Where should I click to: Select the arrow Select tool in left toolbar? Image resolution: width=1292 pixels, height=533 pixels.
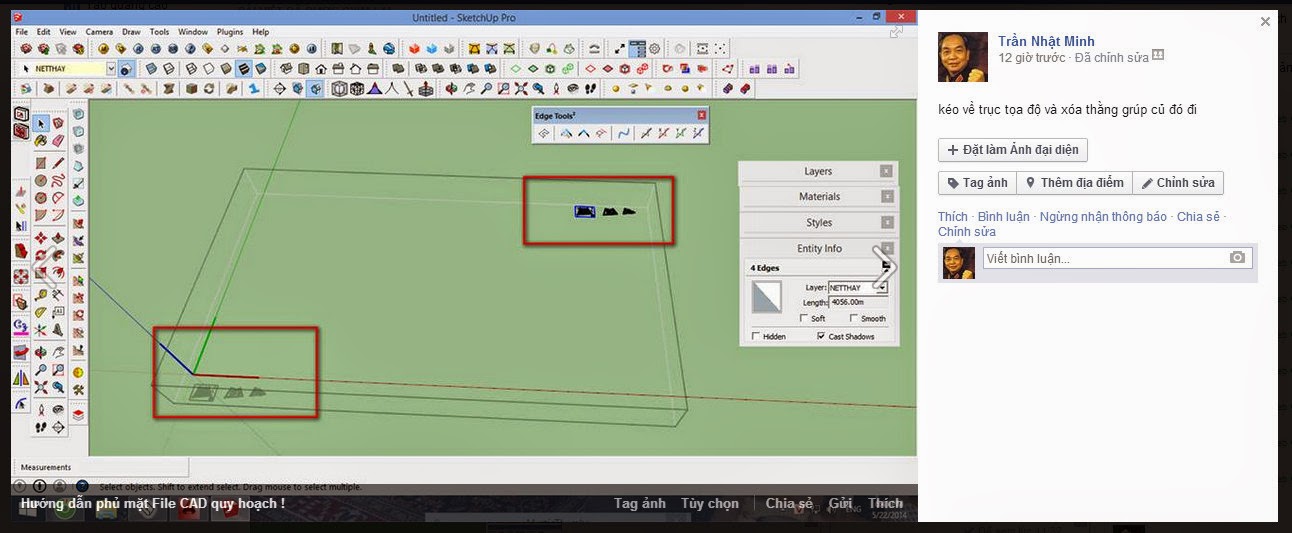coord(41,124)
